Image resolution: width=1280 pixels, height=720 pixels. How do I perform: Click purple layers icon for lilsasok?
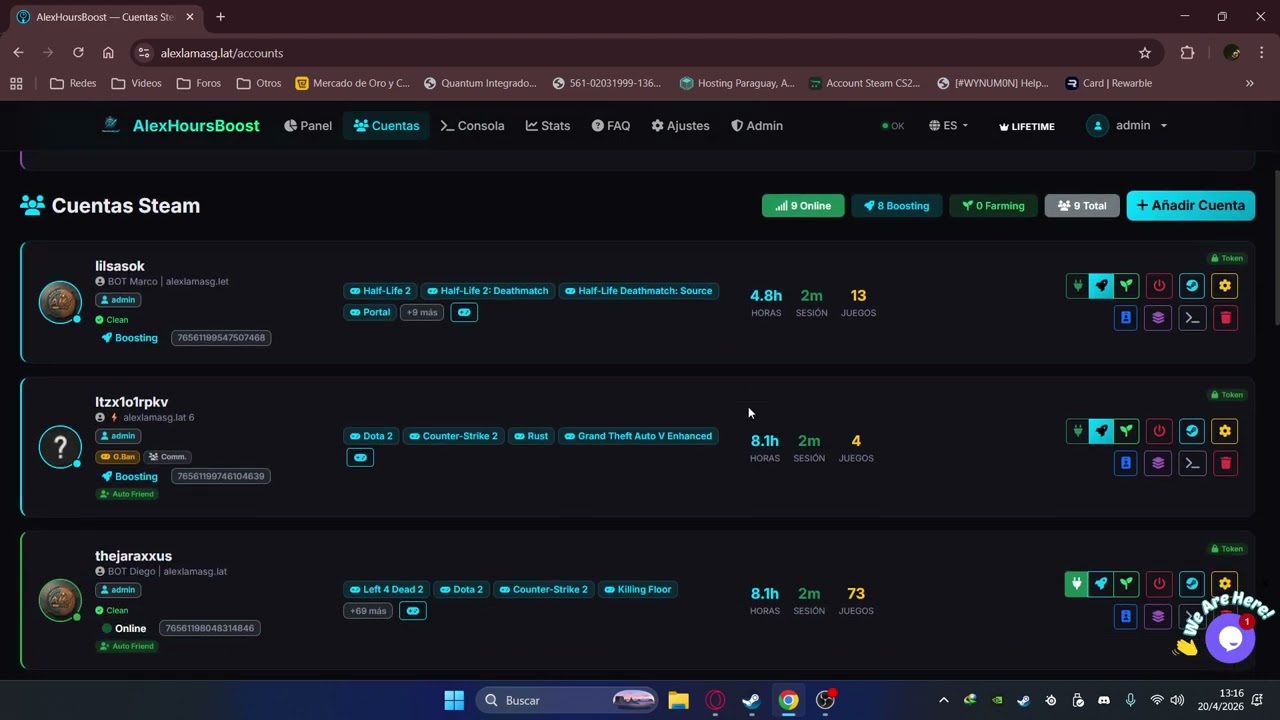pos(1159,318)
